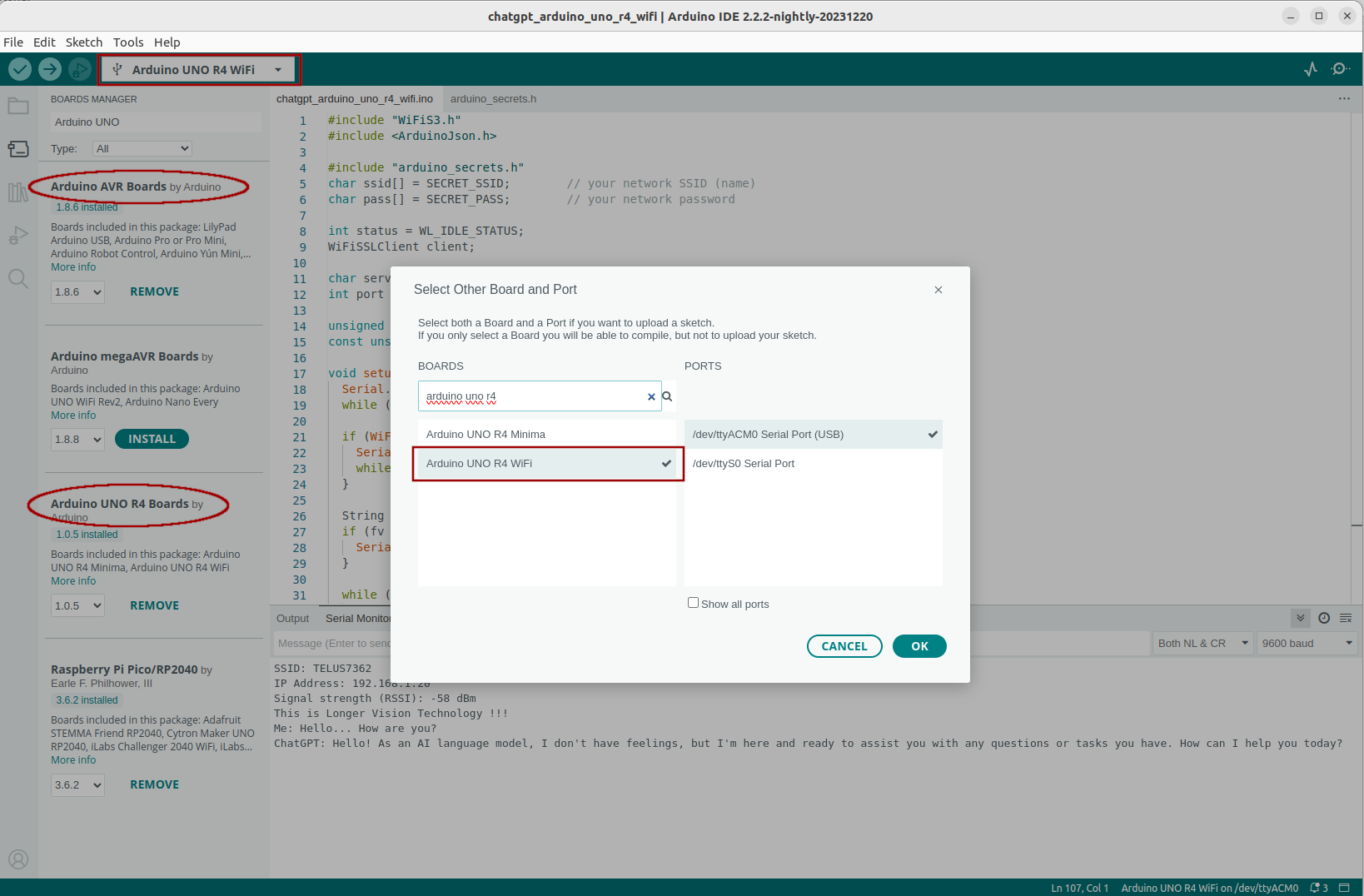1364x896 pixels.
Task: Click the Serial Monitor message input field
Action: 712,644
